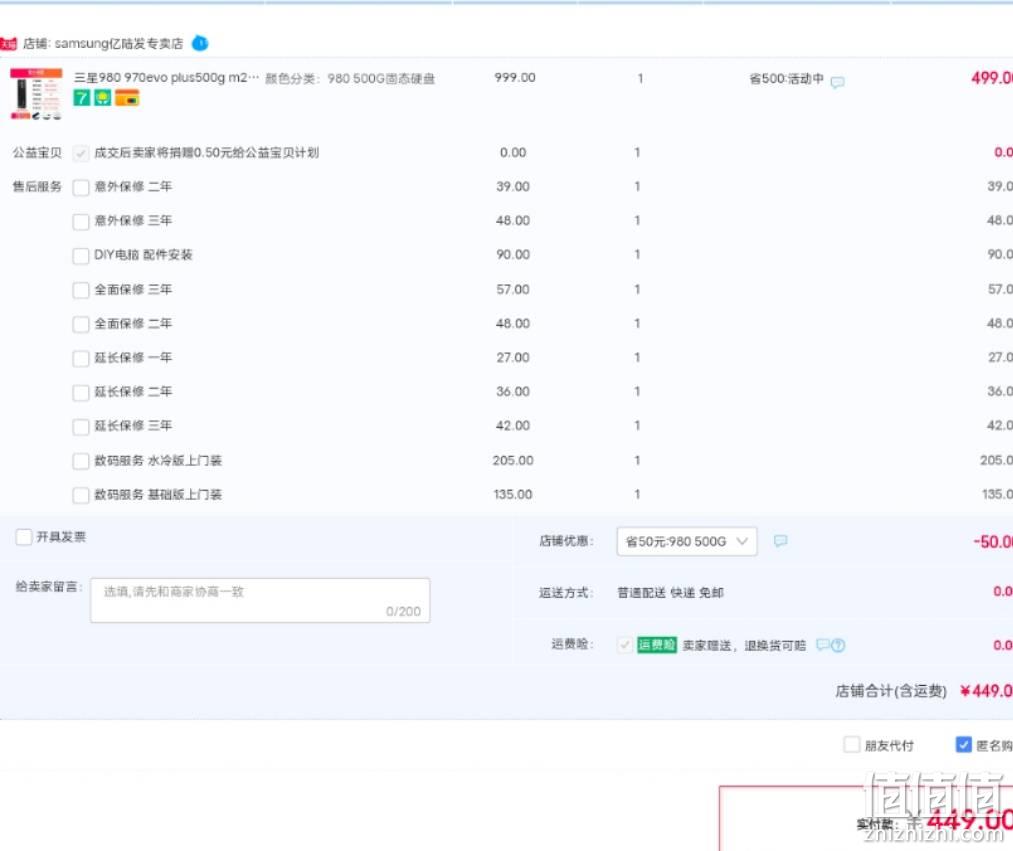Check the 意外保修 三年 option
Image resolution: width=1013 pixels, height=851 pixels.
coord(81,222)
